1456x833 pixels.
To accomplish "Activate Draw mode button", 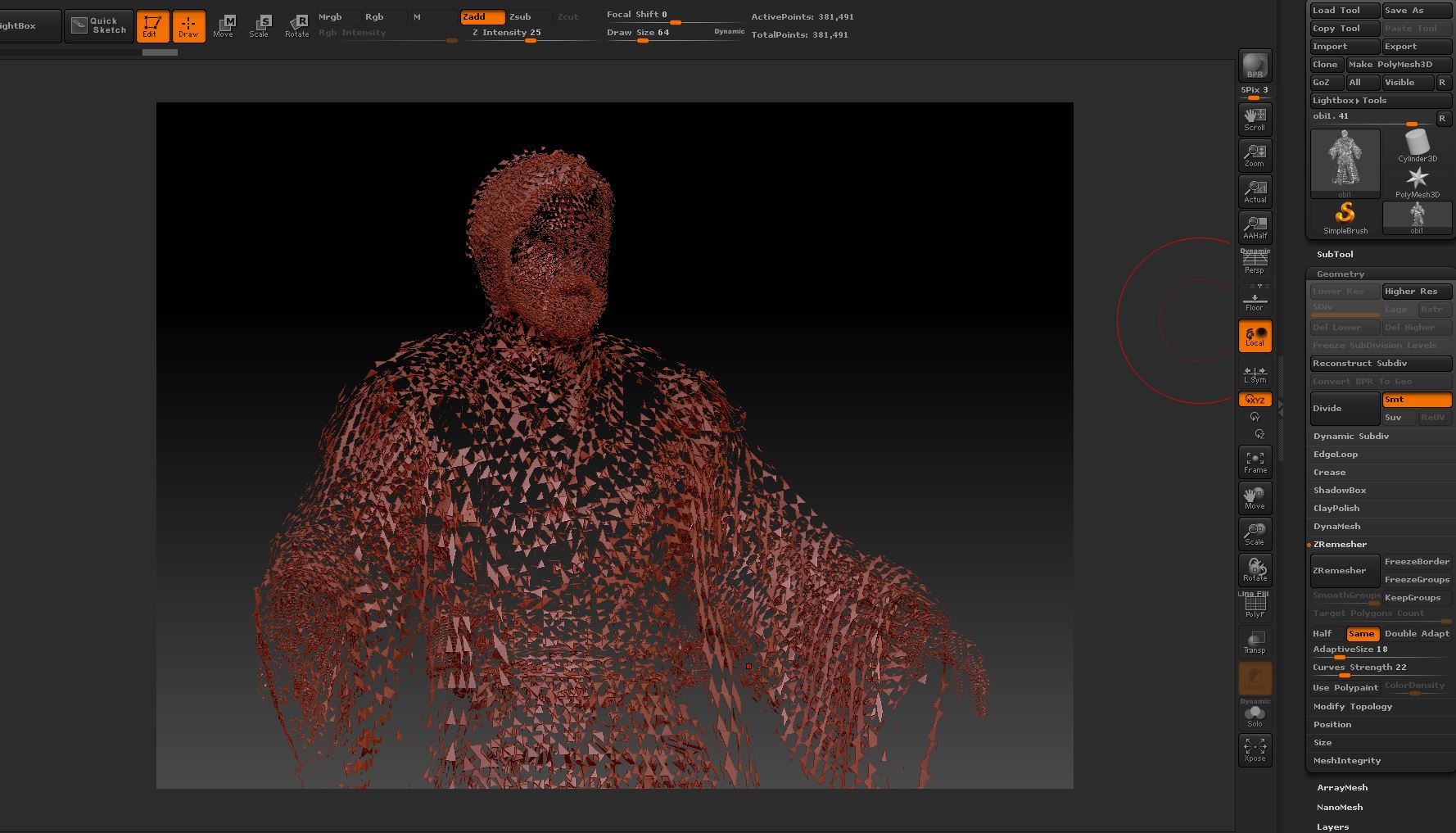I will pos(188,25).
